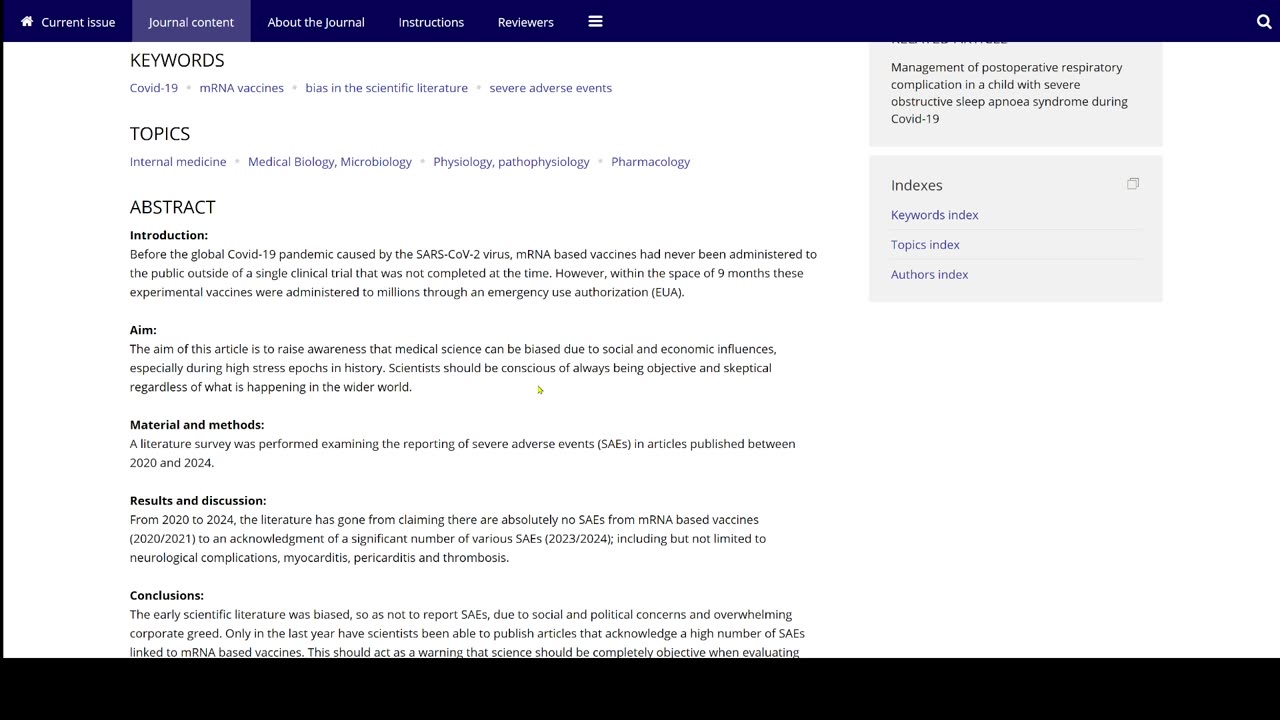This screenshot has height=720, width=1280.
Task: Open the Internal medicine topic
Action: tap(178, 162)
